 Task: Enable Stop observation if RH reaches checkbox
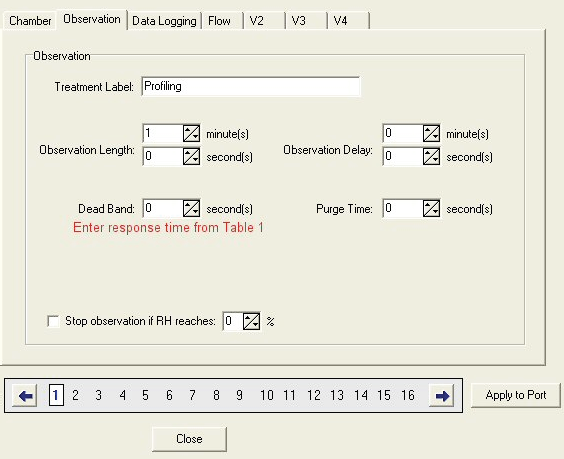click(x=53, y=321)
